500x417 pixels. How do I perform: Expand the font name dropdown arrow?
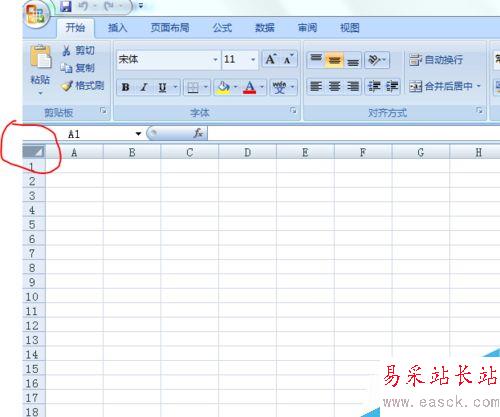[216, 60]
